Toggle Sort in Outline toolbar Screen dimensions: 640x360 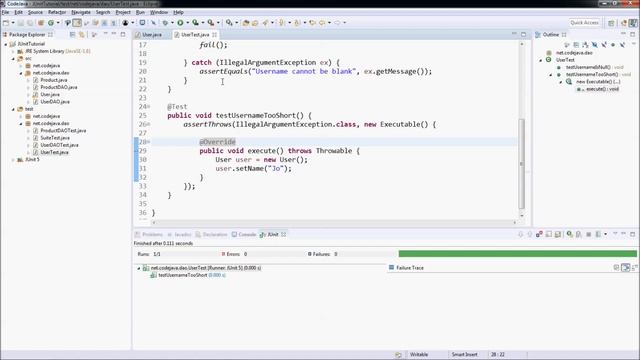(585, 44)
